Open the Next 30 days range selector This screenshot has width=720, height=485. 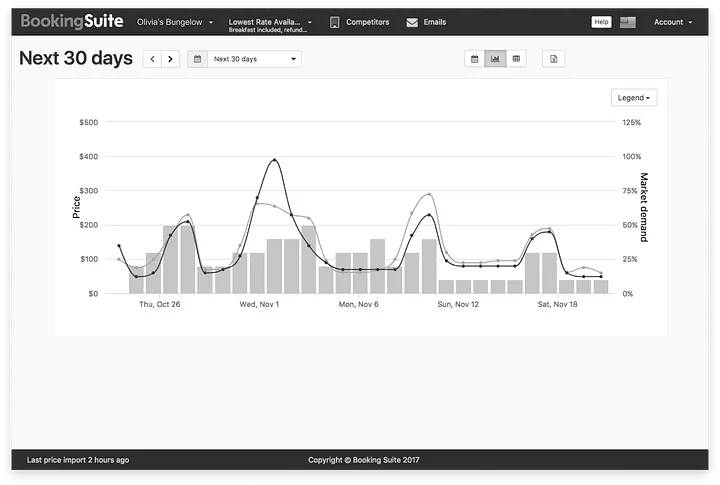click(x=254, y=59)
